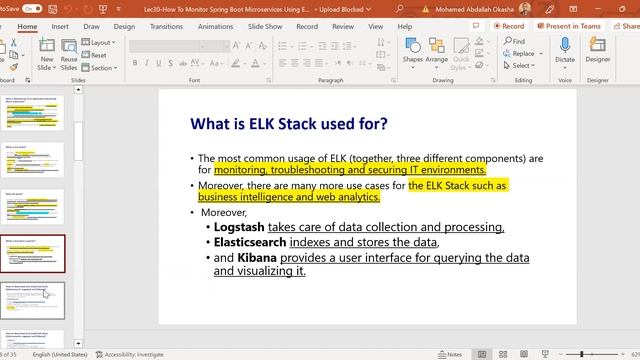
Task: Open the Layout dropdown
Action: 98,42
